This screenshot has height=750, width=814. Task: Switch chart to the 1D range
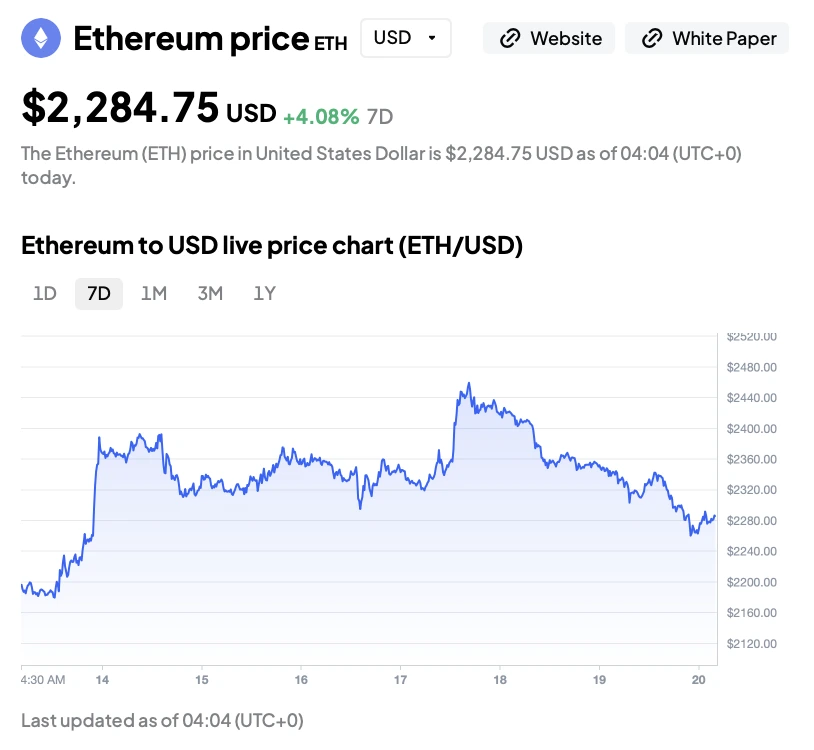tap(45, 294)
